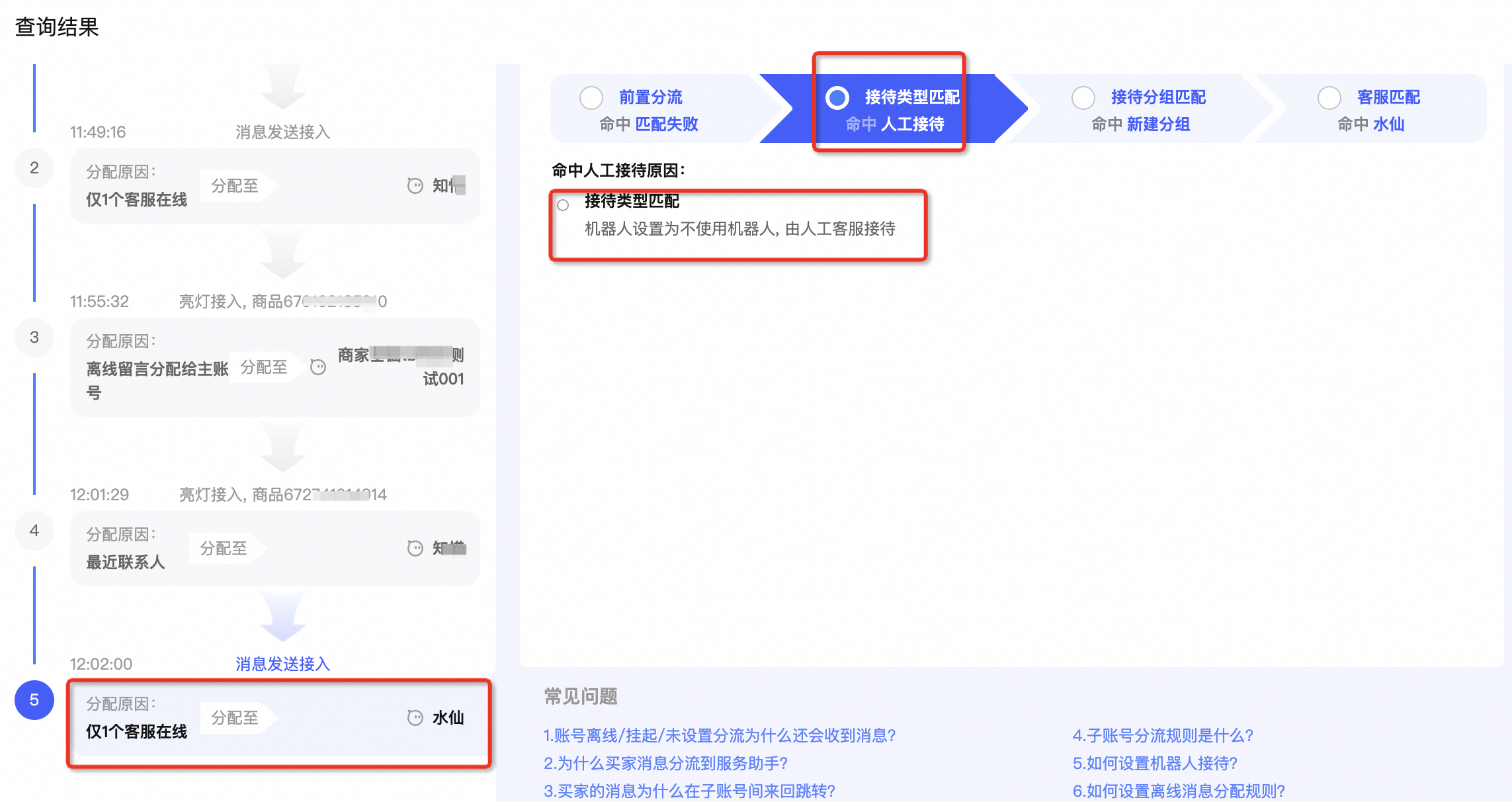Open the 最近联系人 allocation card
This screenshot has width=1512, height=802.
[x=275, y=549]
